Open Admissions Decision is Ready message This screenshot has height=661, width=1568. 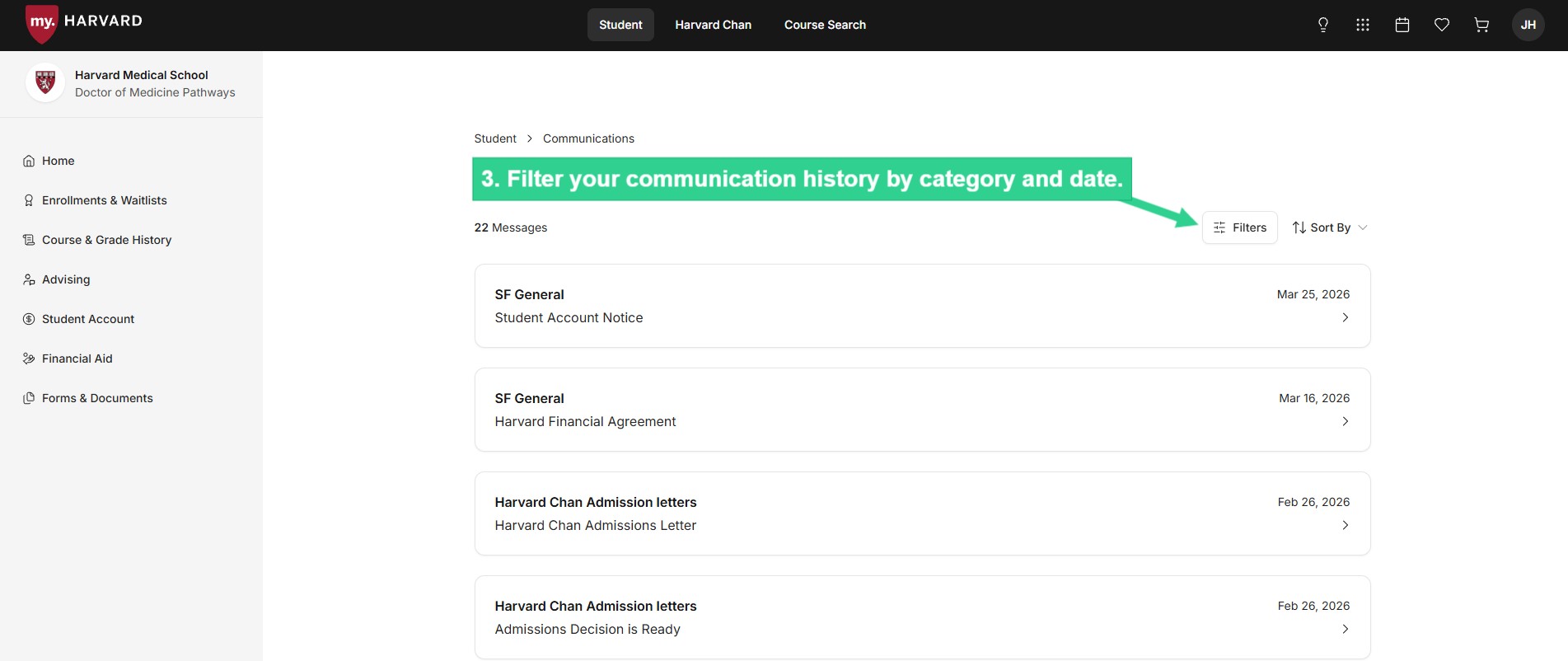coord(923,617)
